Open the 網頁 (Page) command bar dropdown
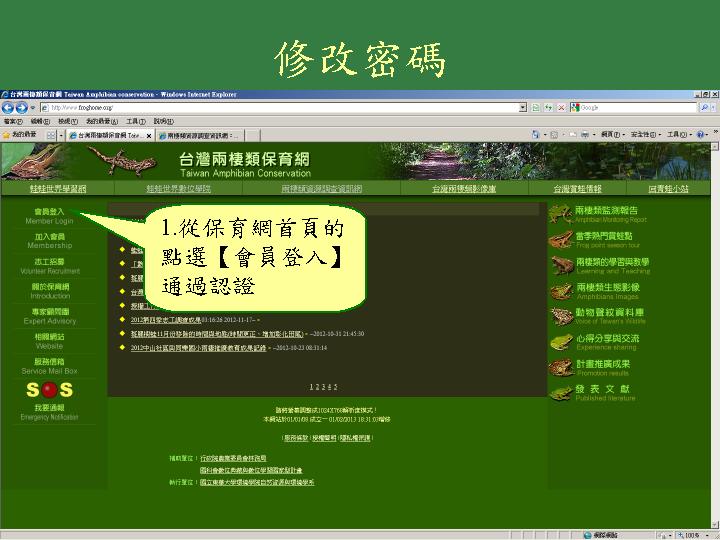 [613, 135]
